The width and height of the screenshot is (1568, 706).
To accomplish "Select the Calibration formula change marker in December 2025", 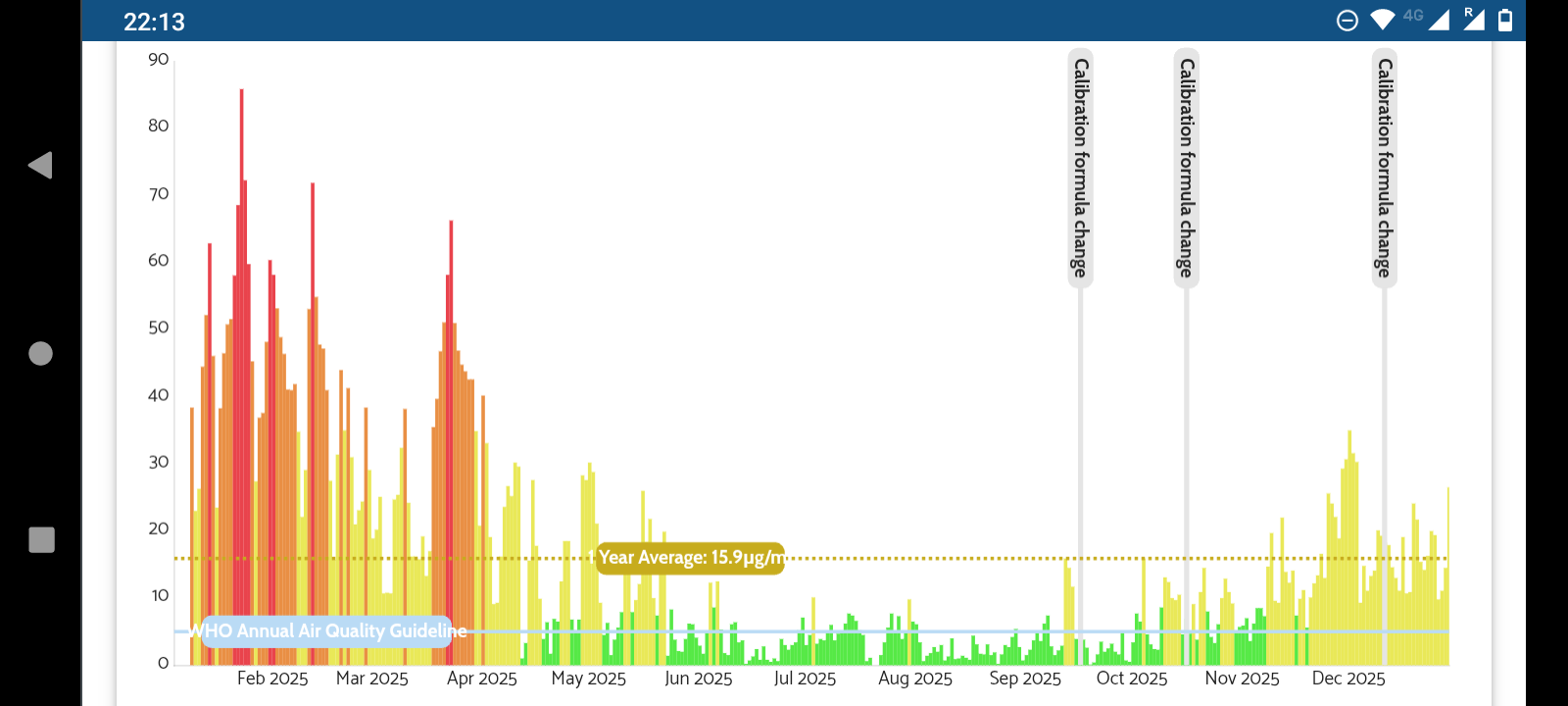I will [1384, 167].
